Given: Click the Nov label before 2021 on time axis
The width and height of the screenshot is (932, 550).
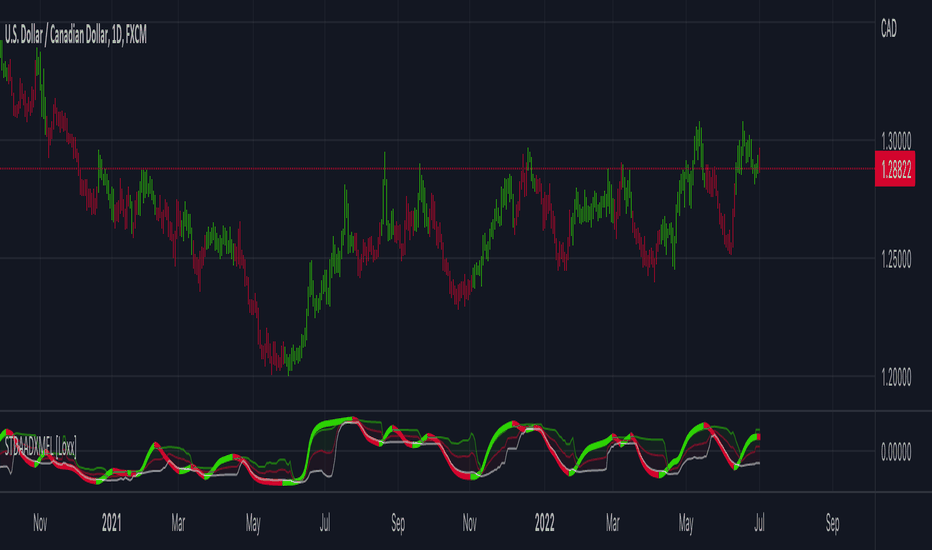Looking at the screenshot, I should [x=40, y=523].
